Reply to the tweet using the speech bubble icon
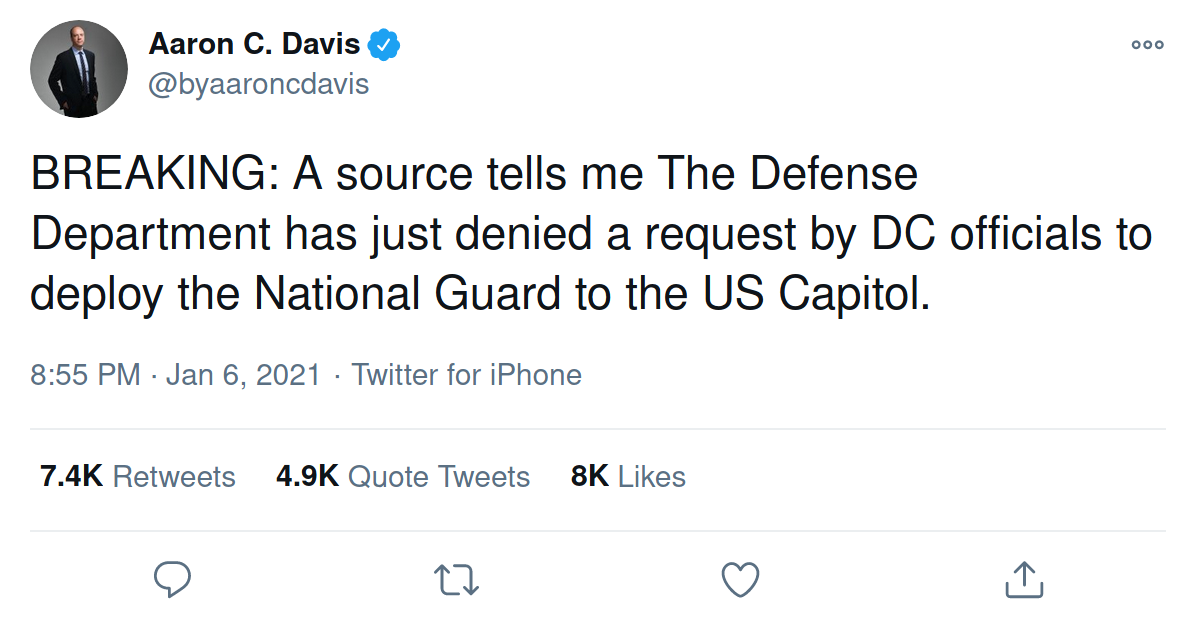 172,579
